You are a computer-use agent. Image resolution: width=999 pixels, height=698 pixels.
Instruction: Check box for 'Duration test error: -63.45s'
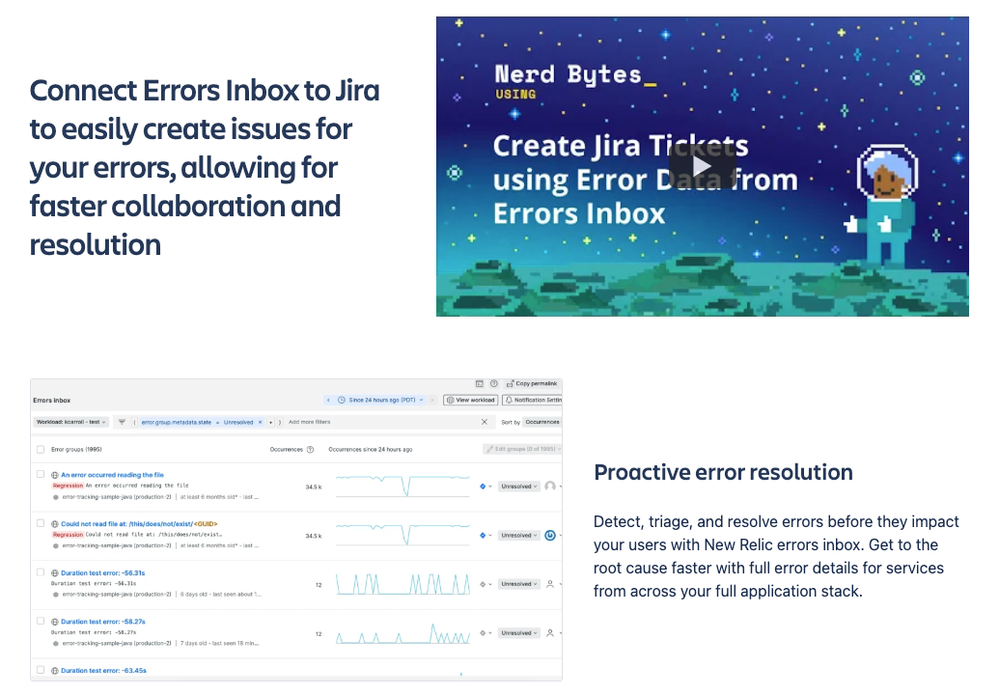(x=41, y=670)
